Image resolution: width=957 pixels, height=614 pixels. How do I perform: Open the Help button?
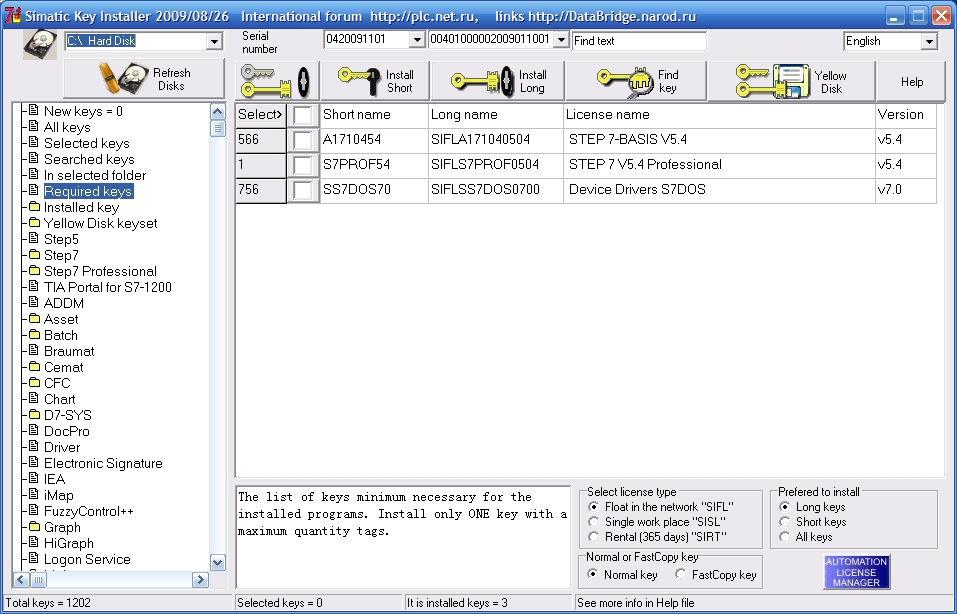(x=911, y=81)
